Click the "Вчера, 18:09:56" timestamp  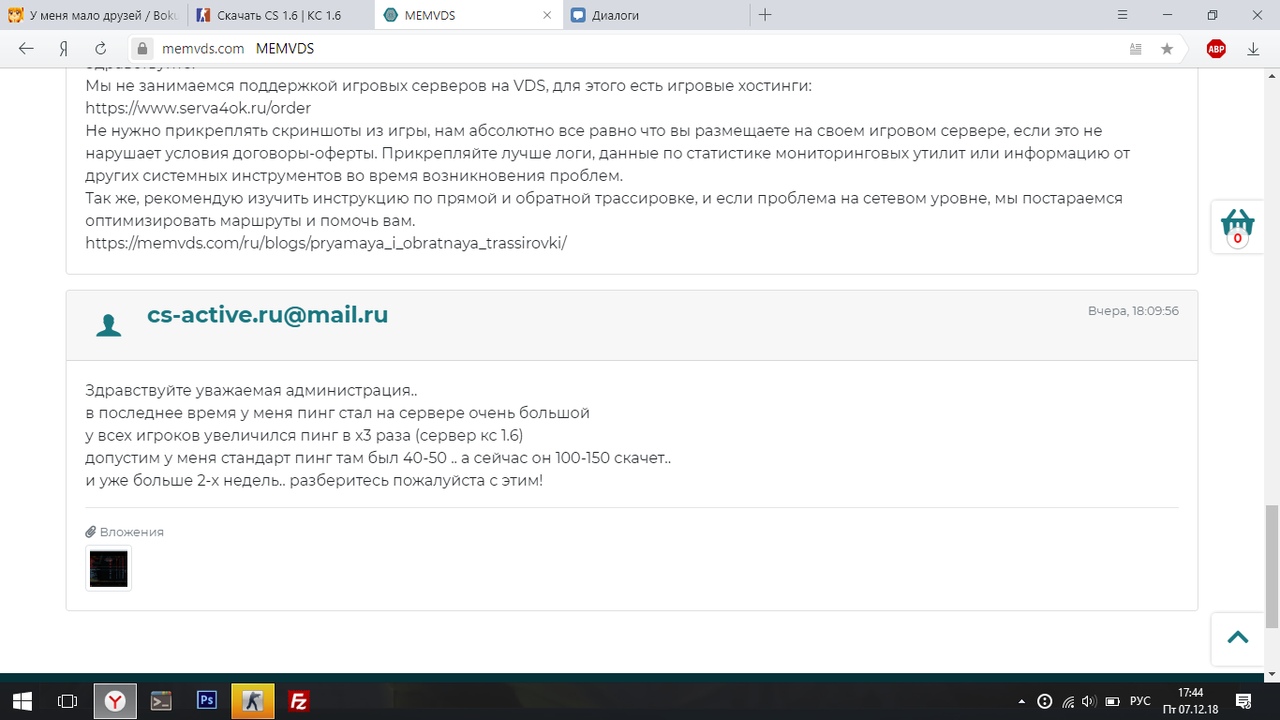[x=1133, y=311]
